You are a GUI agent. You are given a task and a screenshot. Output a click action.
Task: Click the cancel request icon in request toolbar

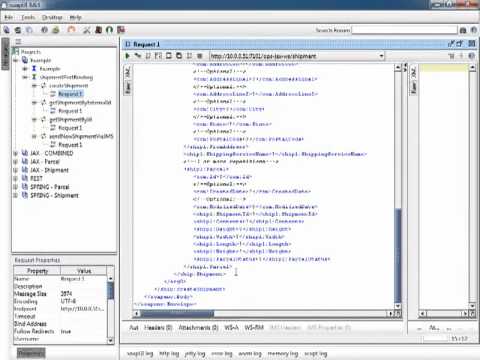[200, 56]
